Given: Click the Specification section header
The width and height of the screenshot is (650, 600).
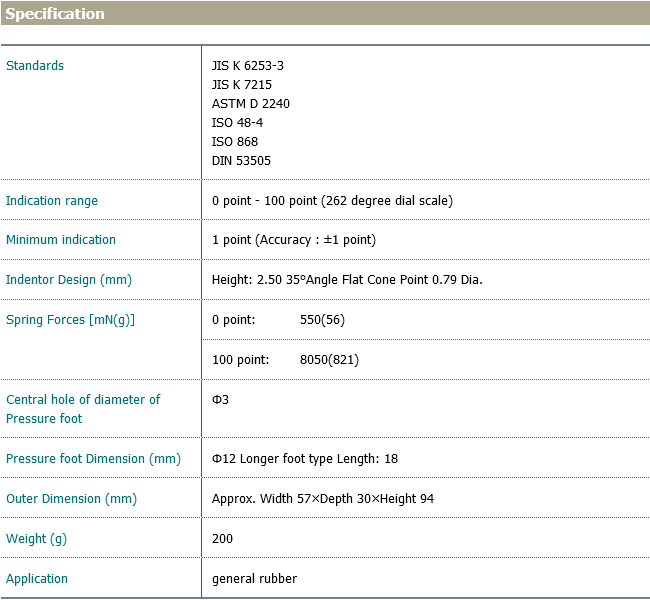Looking at the screenshot, I should pyautogui.click(x=55, y=14).
